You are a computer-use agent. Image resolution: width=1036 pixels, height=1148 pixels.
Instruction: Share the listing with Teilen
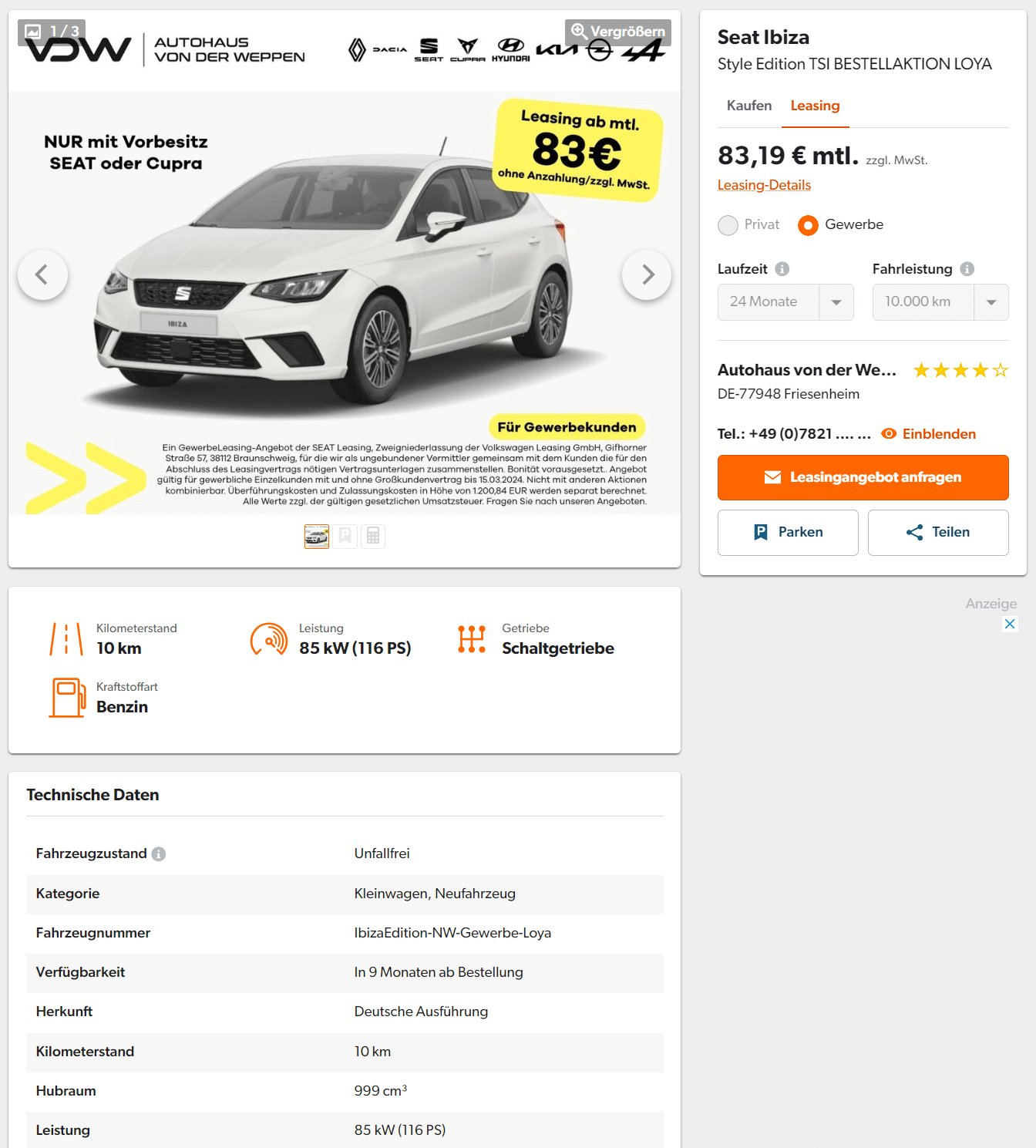(938, 533)
